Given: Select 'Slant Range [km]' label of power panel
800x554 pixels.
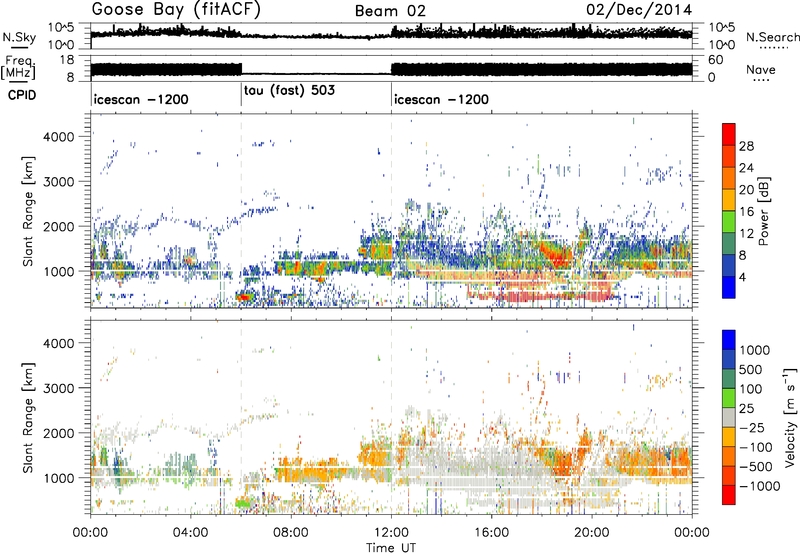Looking at the screenshot, I should click(28, 211).
